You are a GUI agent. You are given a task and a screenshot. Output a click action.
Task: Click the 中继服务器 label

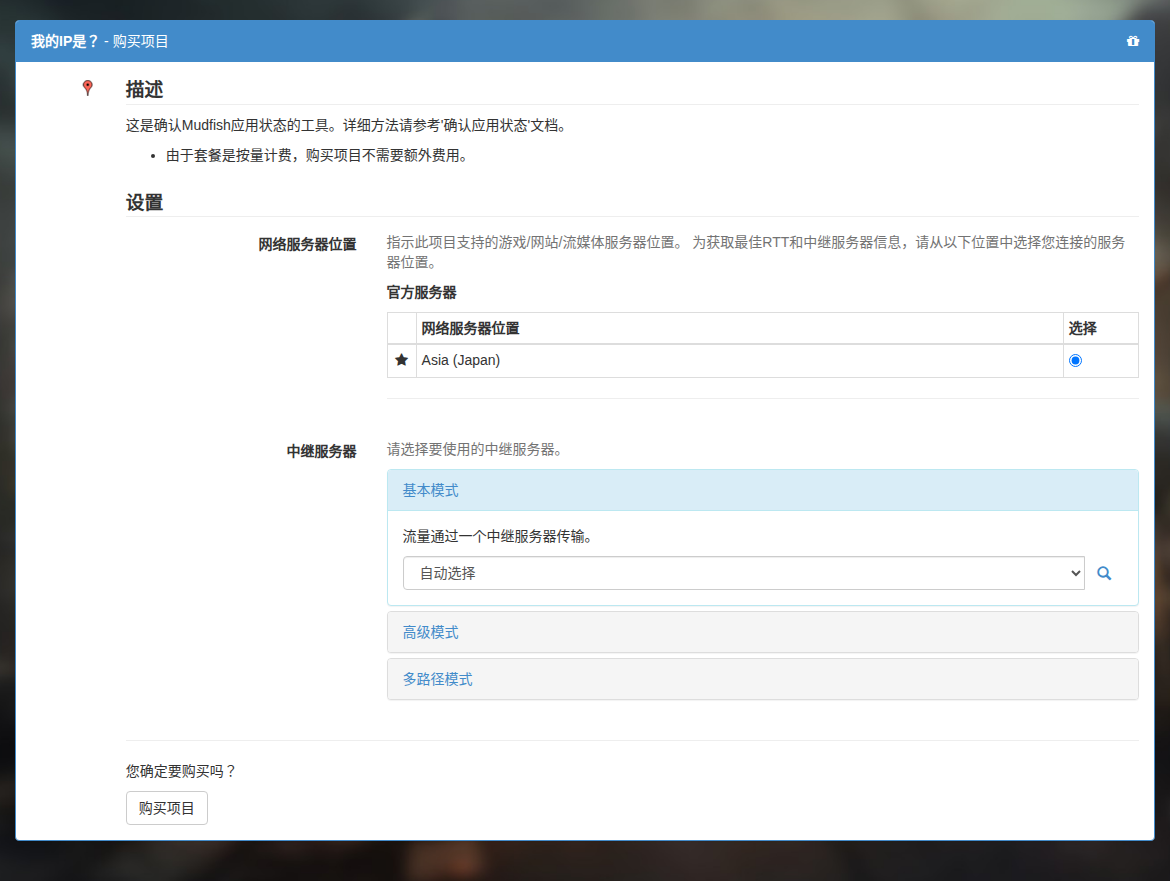pyautogui.click(x=322, y=451)
